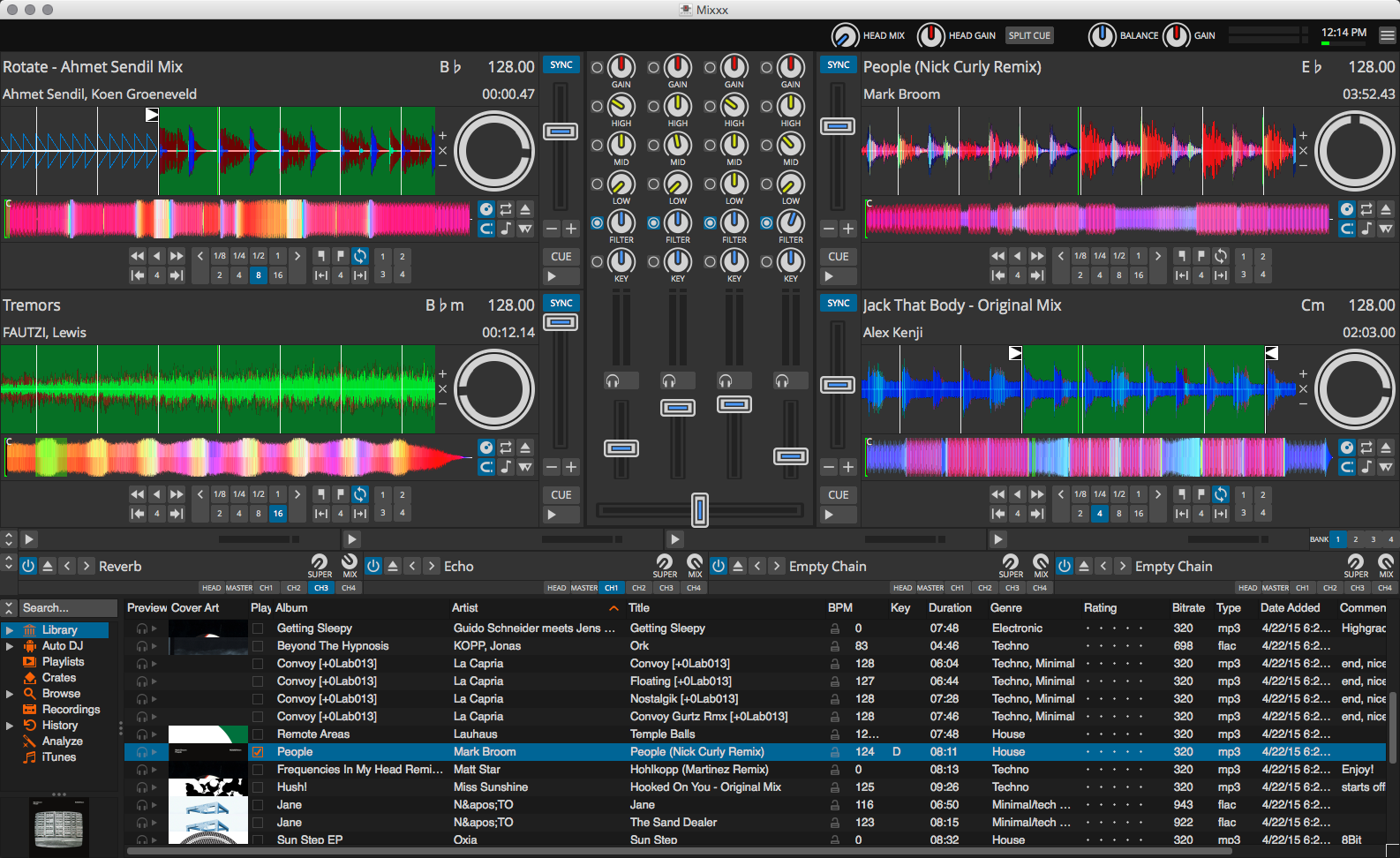Click the crossfader slider handle
The height and width of the screenshot is (858, 1400).
[700, 509]
